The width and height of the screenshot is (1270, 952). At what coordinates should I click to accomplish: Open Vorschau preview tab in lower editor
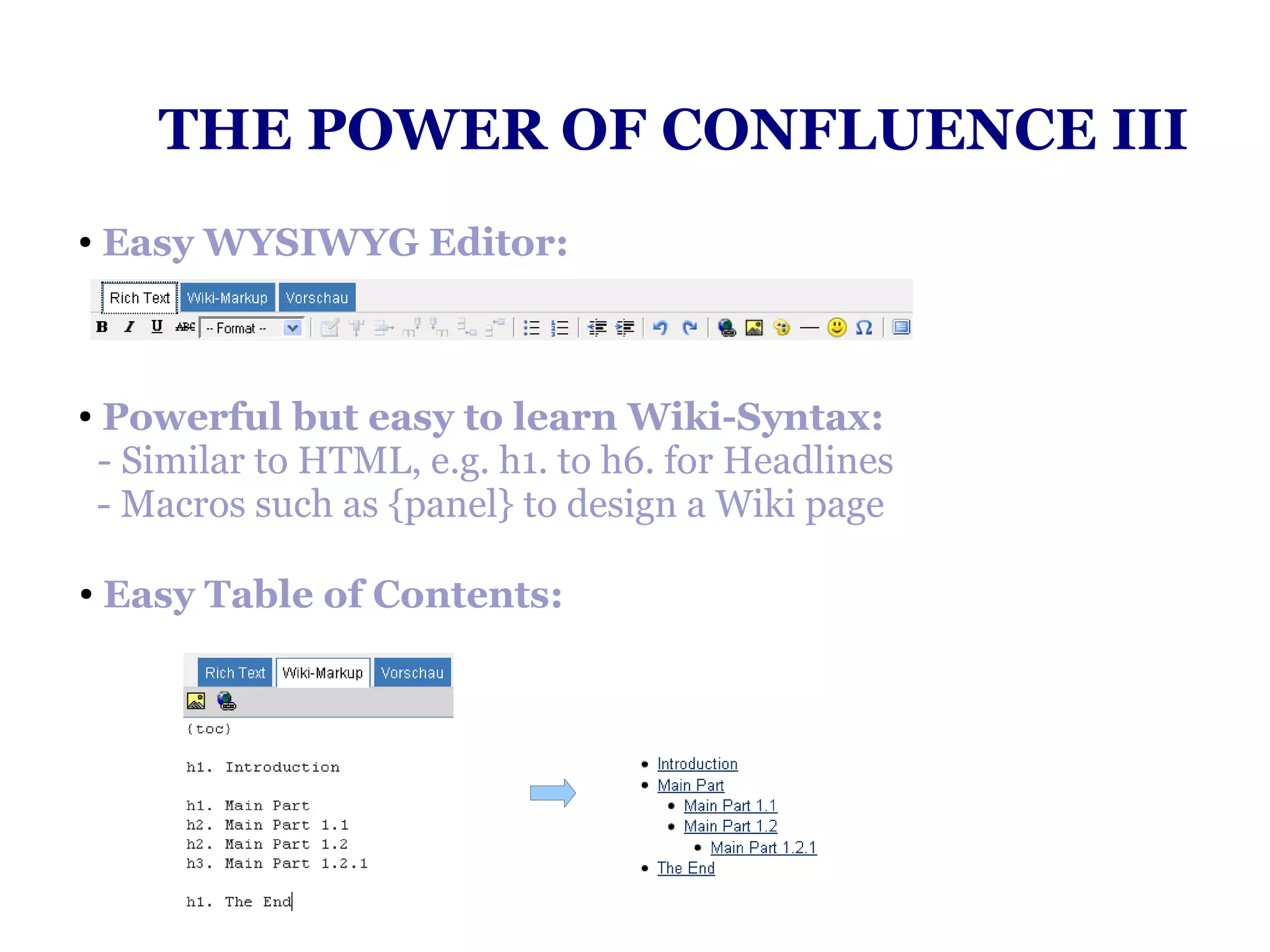(412, 673)
